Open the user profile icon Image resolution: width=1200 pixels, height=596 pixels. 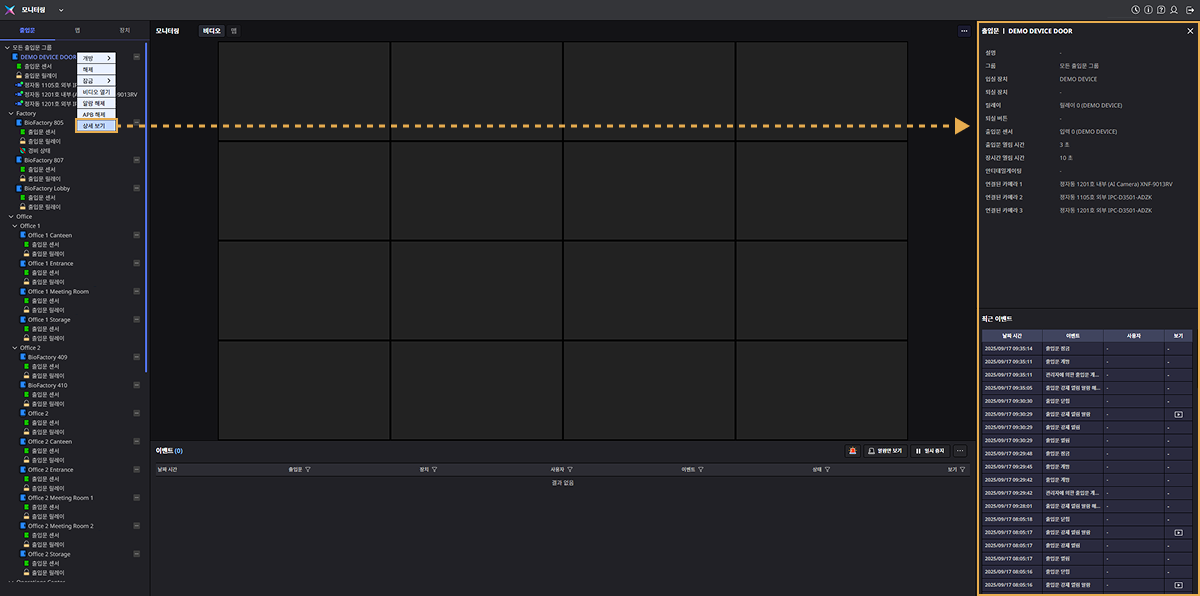pyautogui.click(x=1173, y=9)
